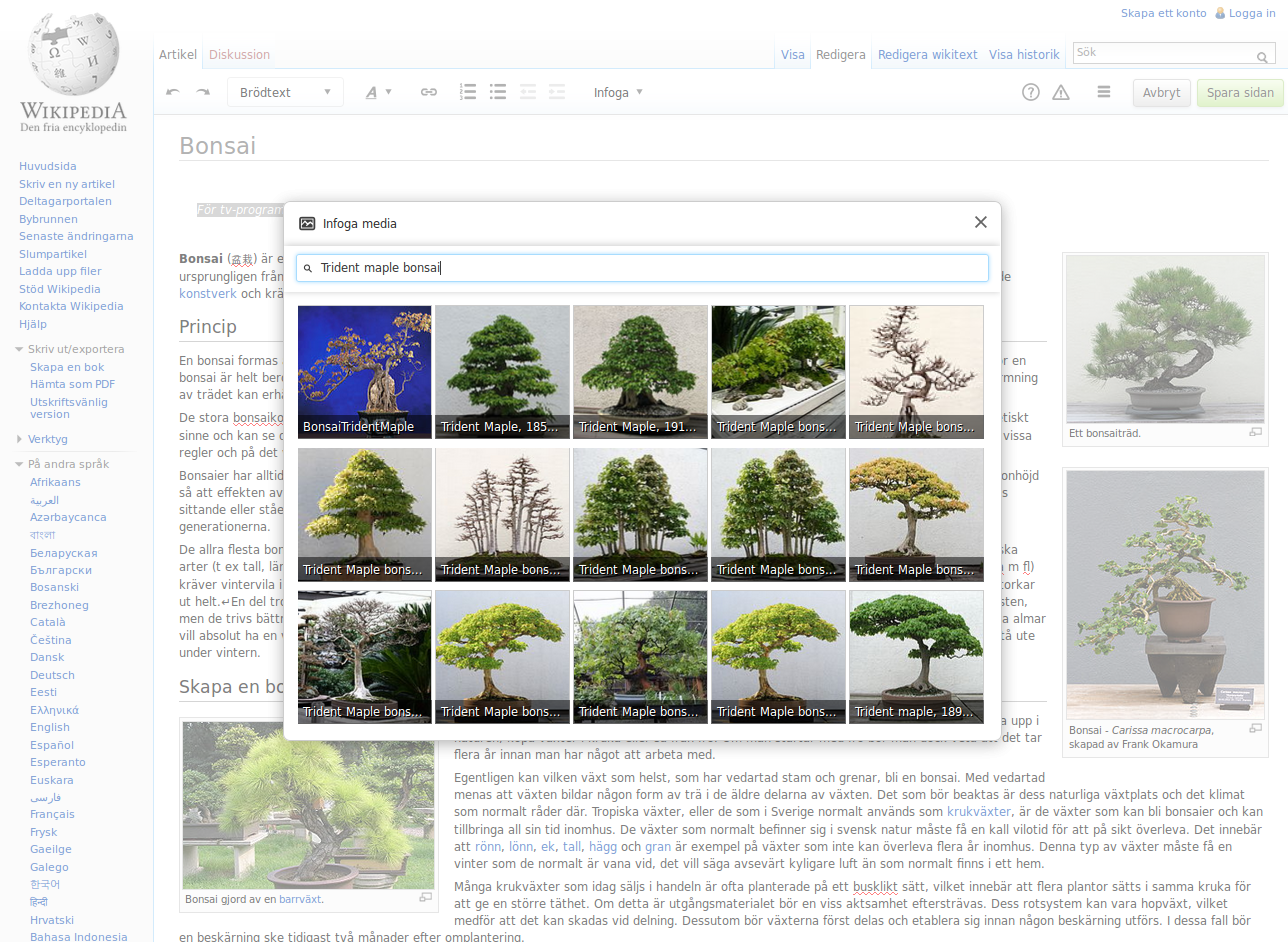Click the Avbryt button
Image resolution: width=1288 pixels, height=942 pixels.
(x=1161, y=93)
